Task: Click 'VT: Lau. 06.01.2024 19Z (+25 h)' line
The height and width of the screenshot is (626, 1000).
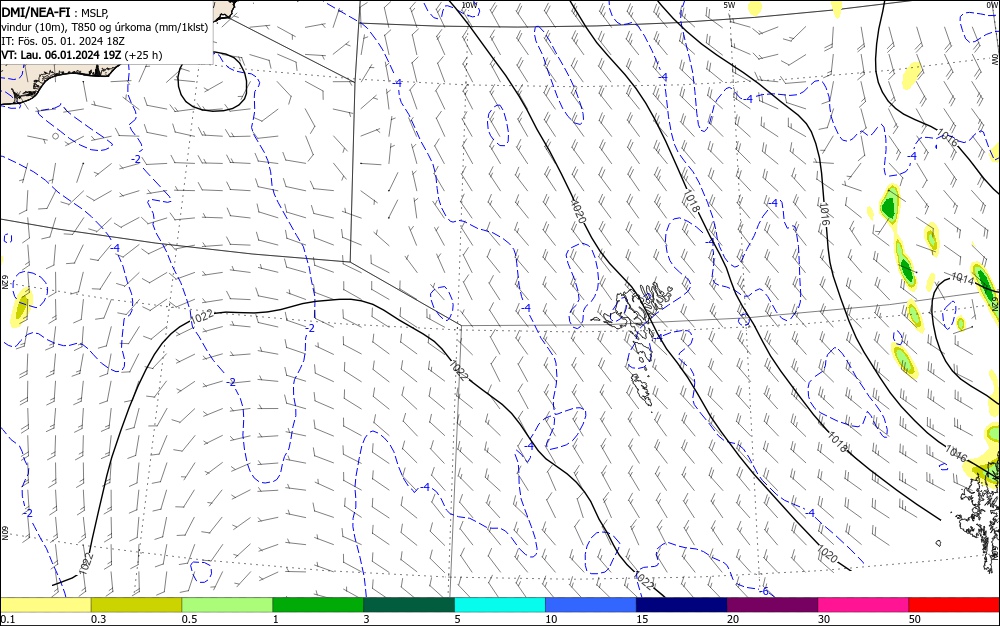Action: tap(82, 55)
